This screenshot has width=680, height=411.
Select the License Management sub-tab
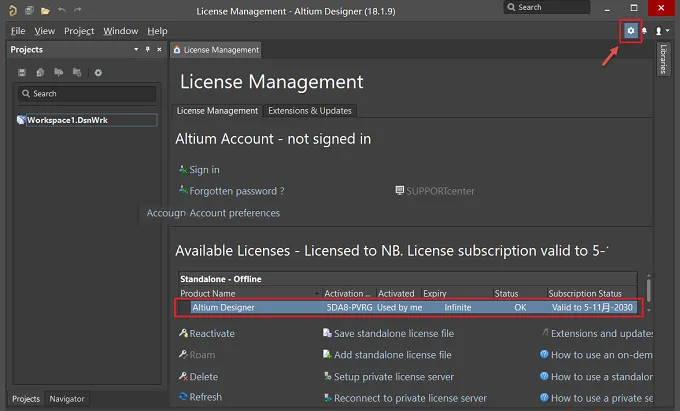[217, 111]
